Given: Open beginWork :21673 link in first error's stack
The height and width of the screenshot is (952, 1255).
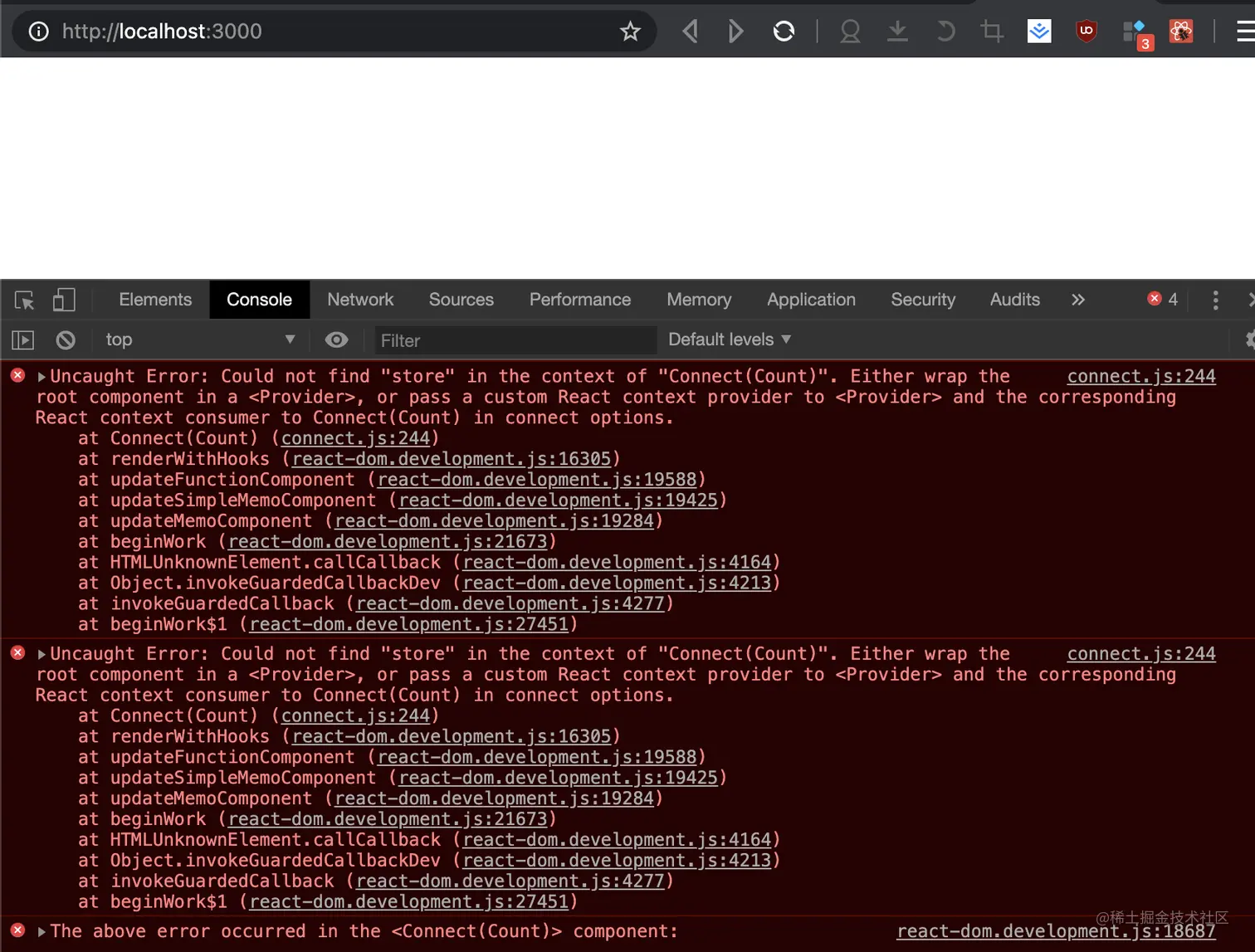Looking at the screenshot, I should [388, 542].
